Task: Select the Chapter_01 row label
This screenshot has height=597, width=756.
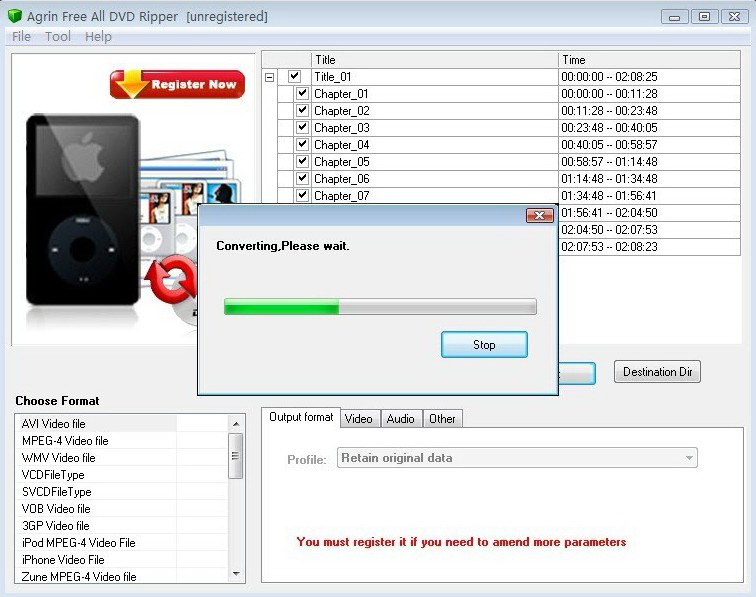Action: 341,94
